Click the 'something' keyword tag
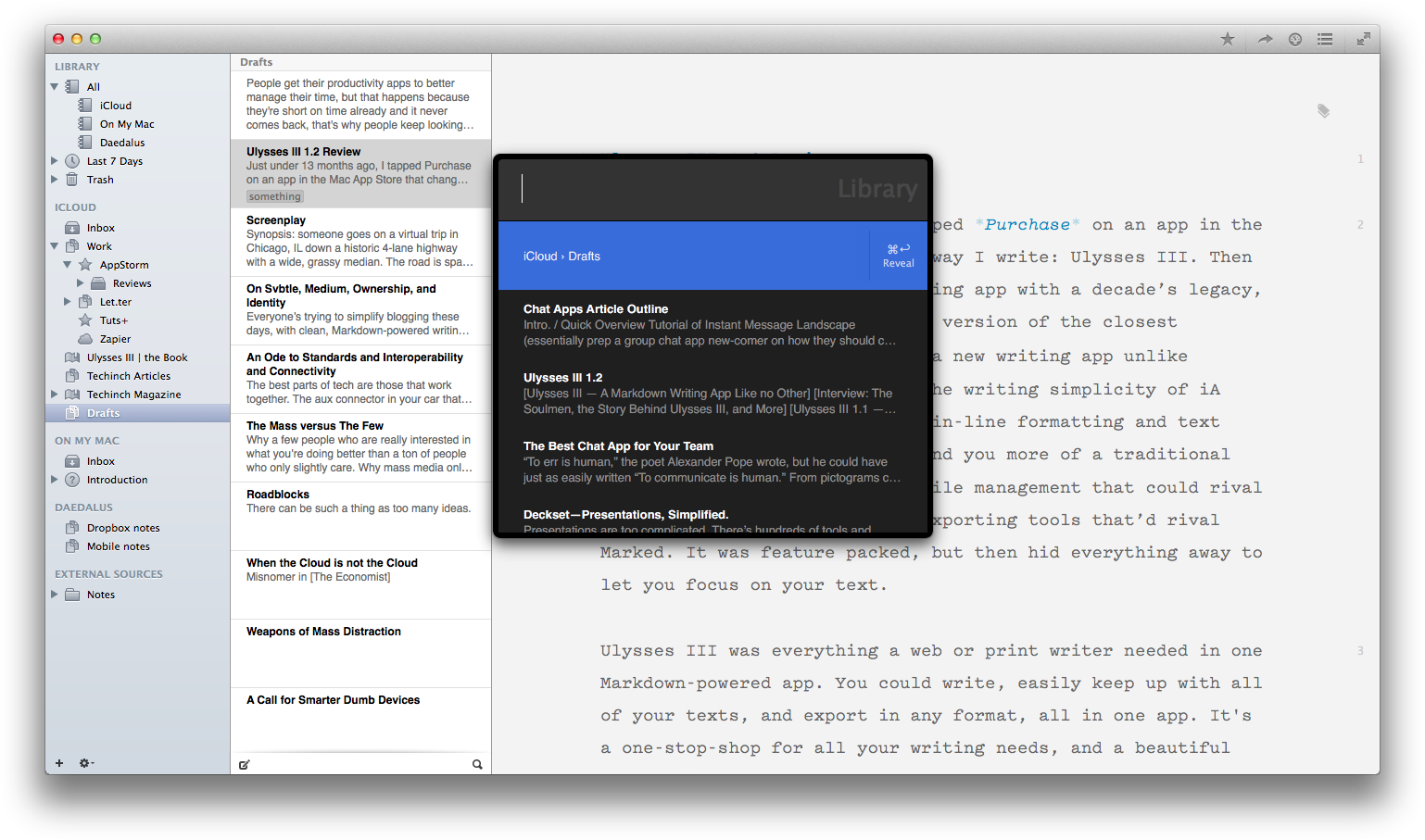 275,196
